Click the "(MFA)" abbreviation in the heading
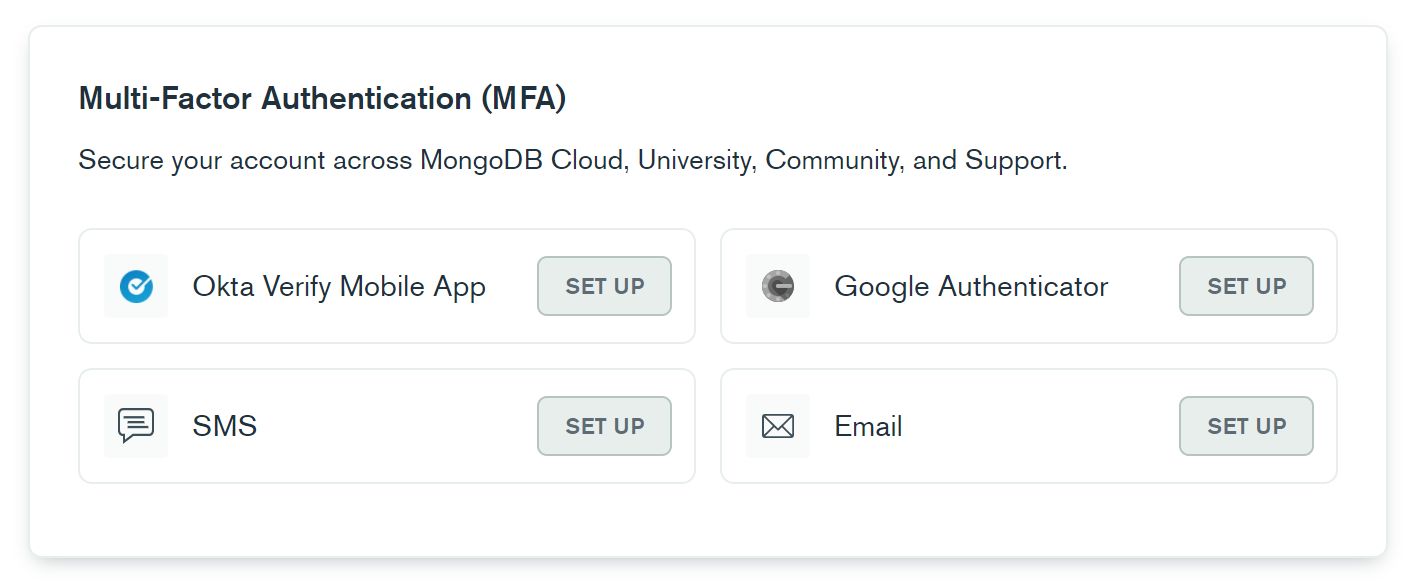1407x585 pixels. click(523, 98)
